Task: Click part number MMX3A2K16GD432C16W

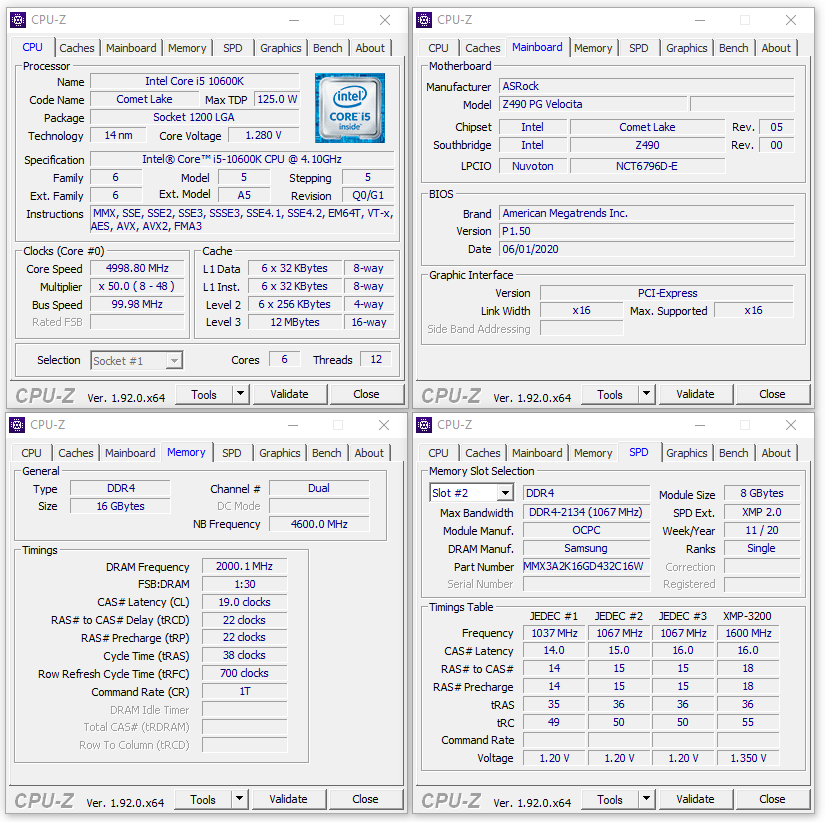Action: (x=586, y=566)
